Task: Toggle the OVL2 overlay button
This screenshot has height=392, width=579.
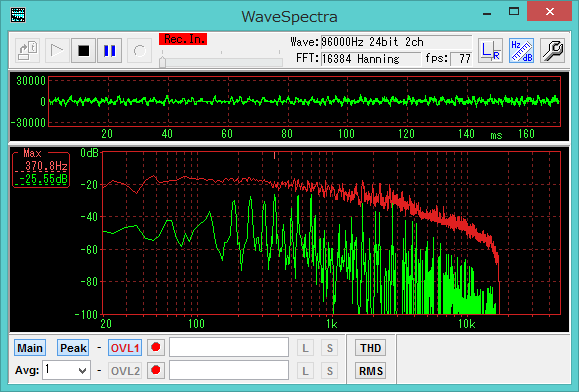Action: (x=125, y=371)
